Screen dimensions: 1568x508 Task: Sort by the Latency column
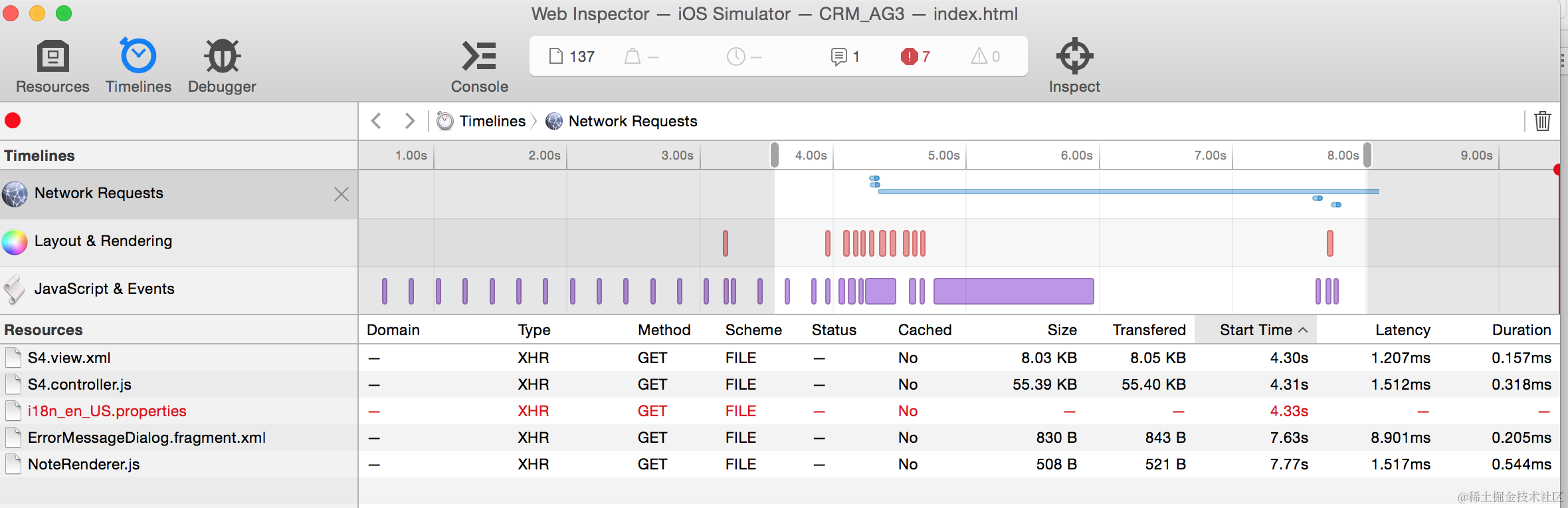coord(1403,330)
